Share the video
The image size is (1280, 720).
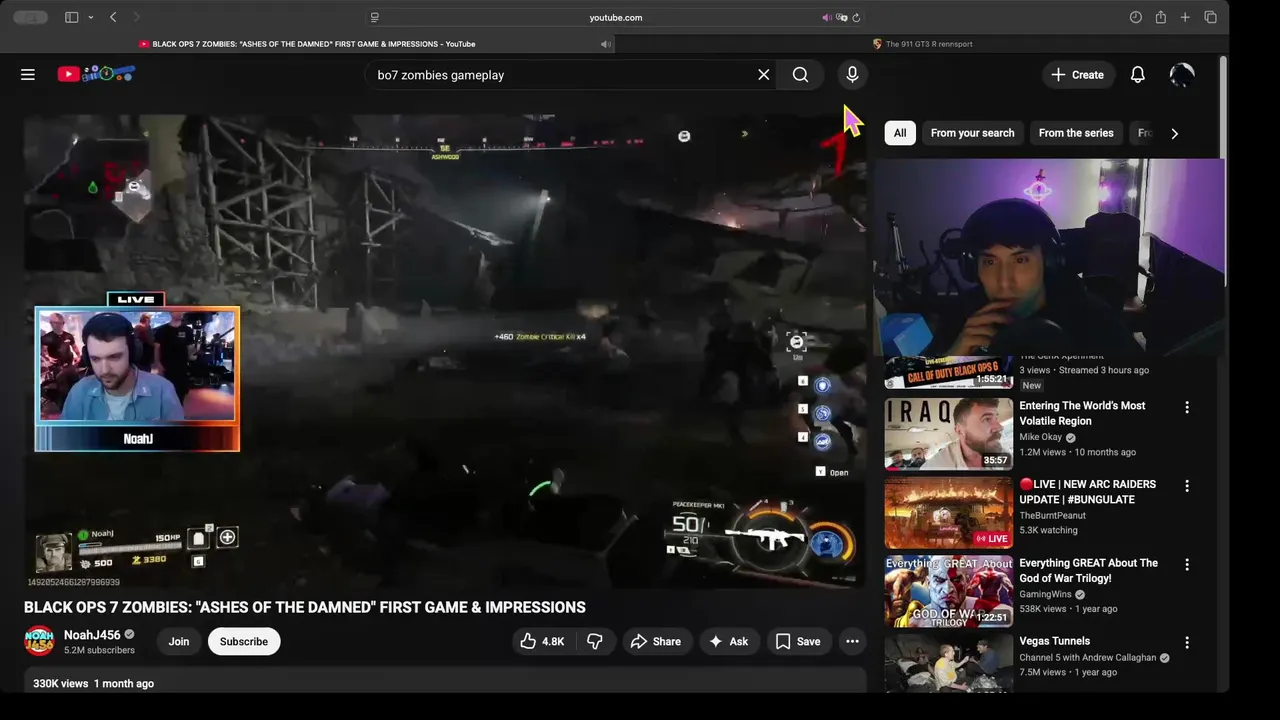point(656,642)
